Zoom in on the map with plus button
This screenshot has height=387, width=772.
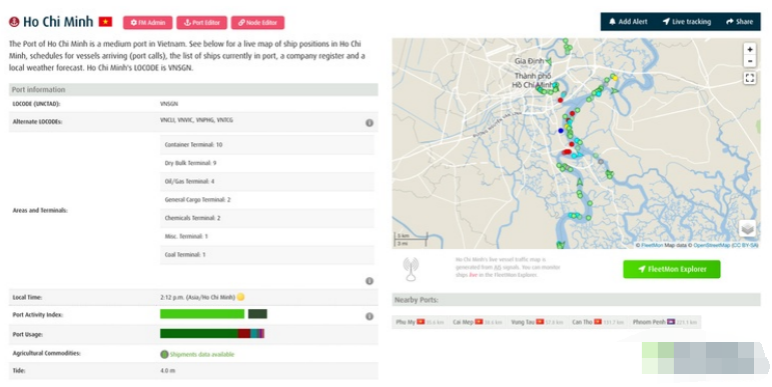click(749, 49)
